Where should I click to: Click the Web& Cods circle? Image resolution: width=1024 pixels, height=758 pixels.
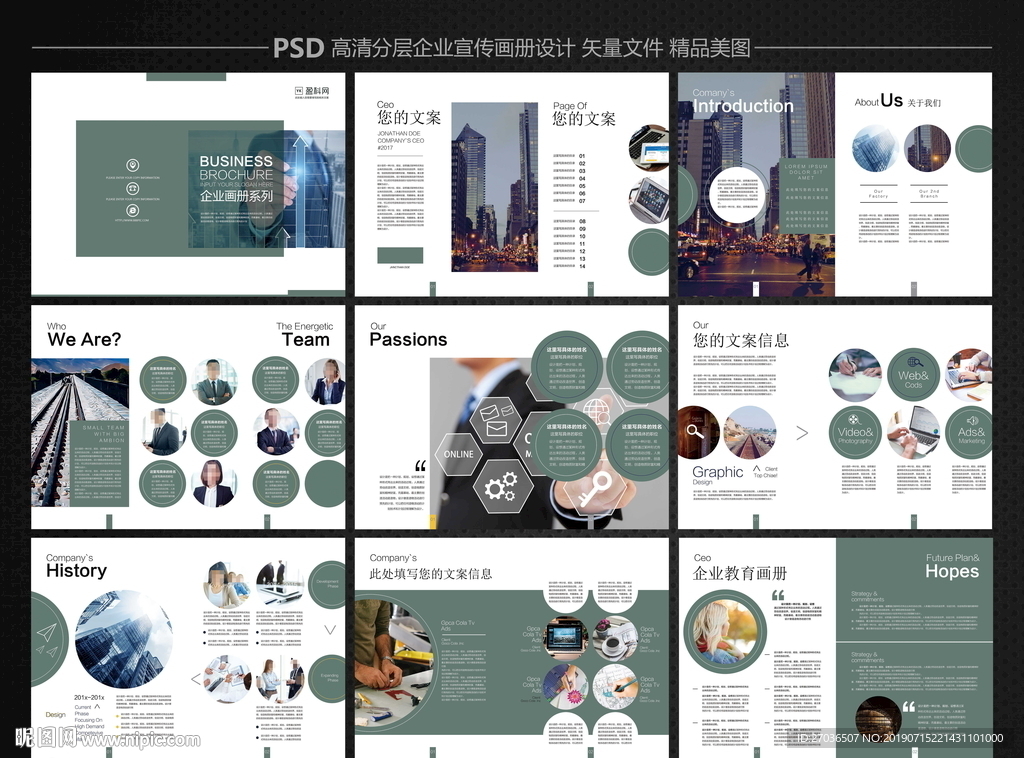[913, 375]
